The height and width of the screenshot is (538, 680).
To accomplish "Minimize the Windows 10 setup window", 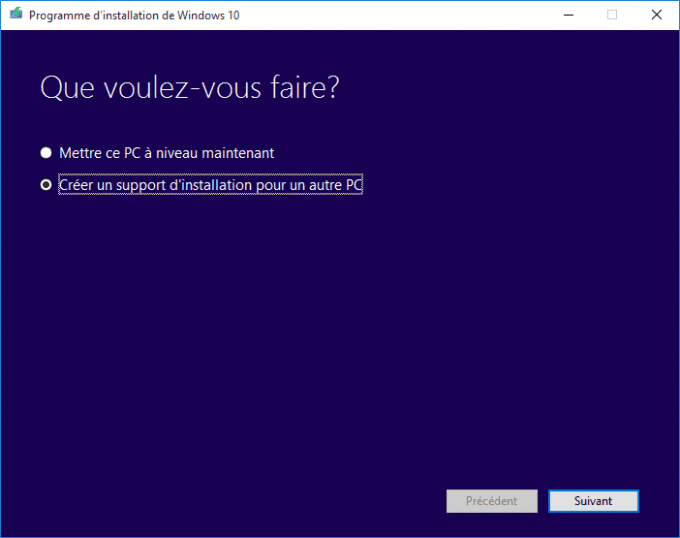I will [569, 15].
